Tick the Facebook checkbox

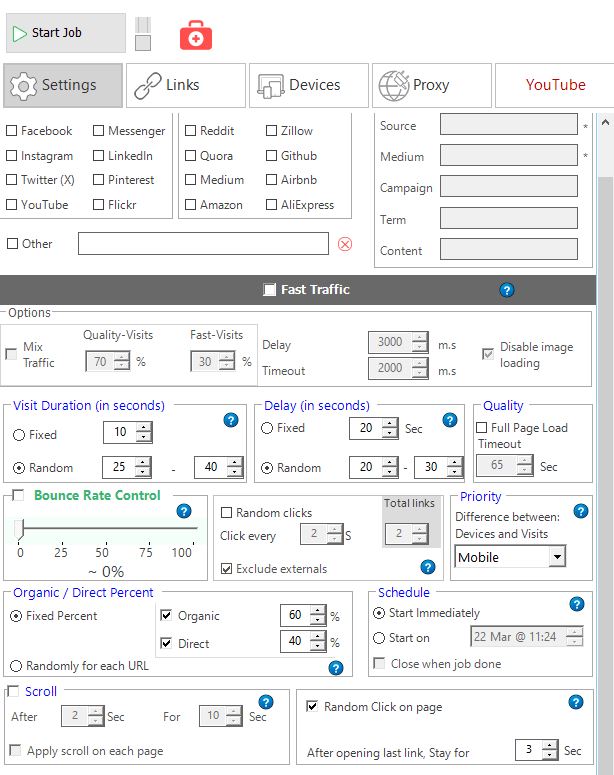12,131
